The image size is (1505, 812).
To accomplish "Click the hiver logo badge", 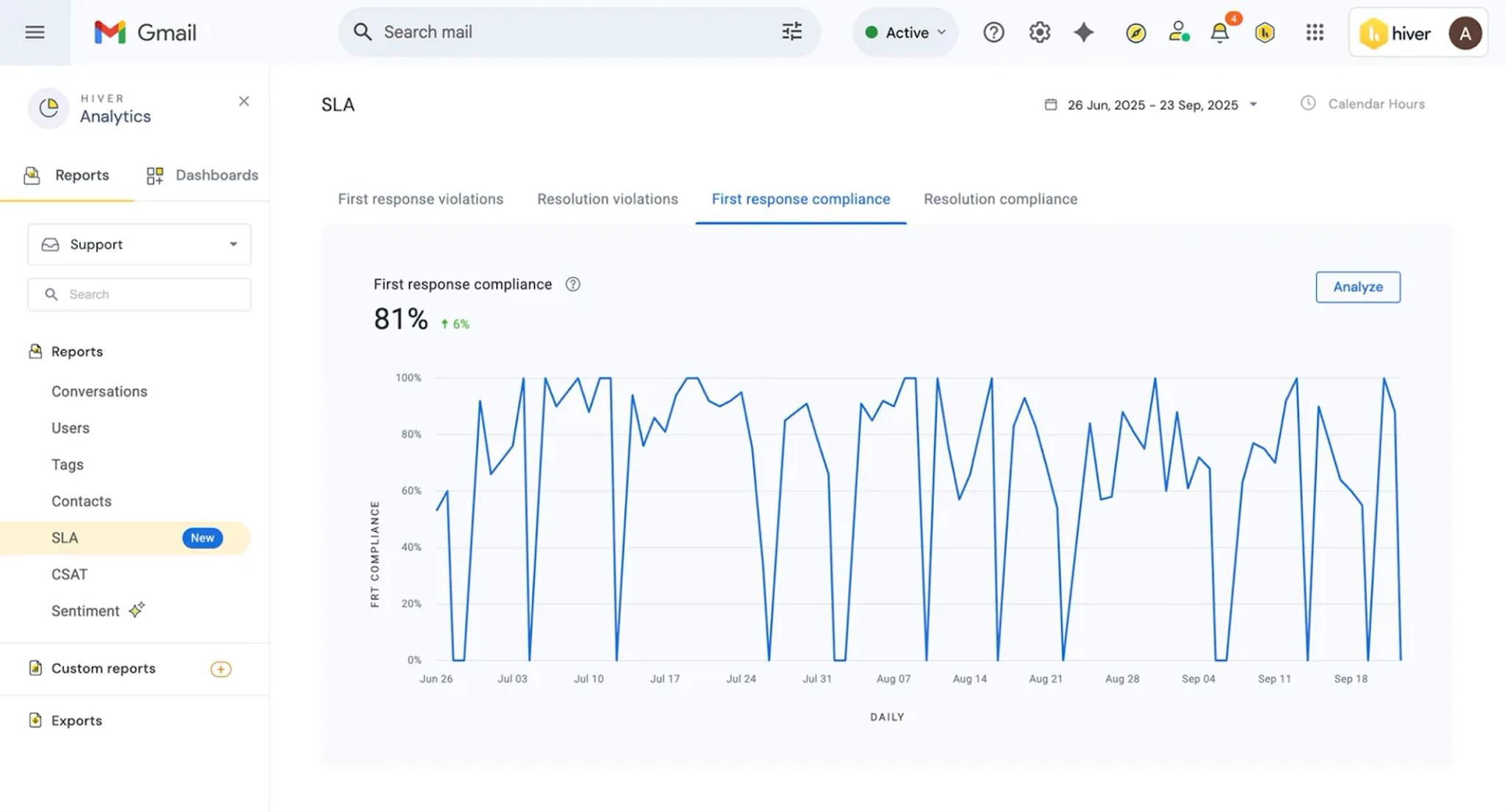I will (1395, 33).
